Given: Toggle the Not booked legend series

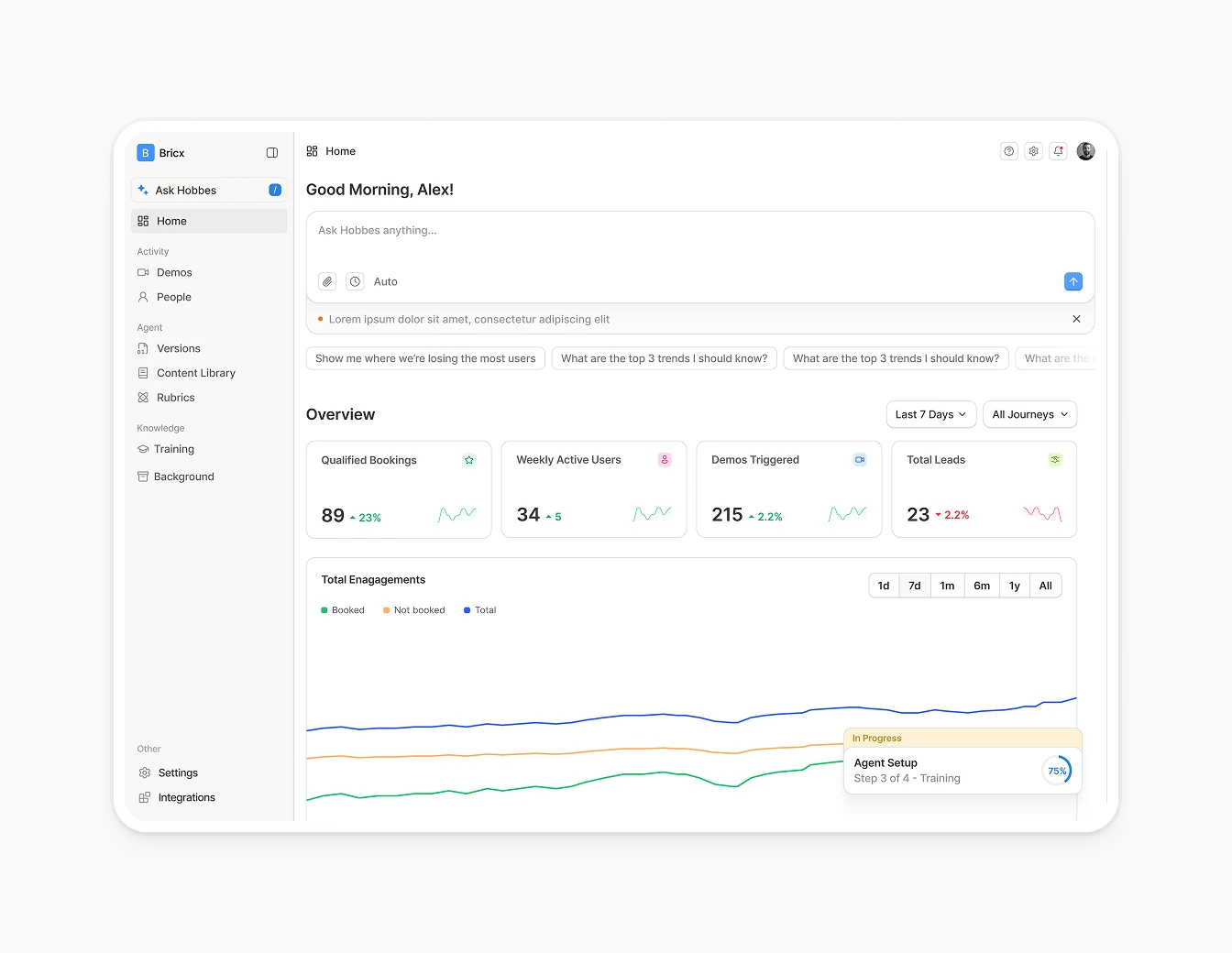Looking at the screenshot, I should [x=413, y=610].
